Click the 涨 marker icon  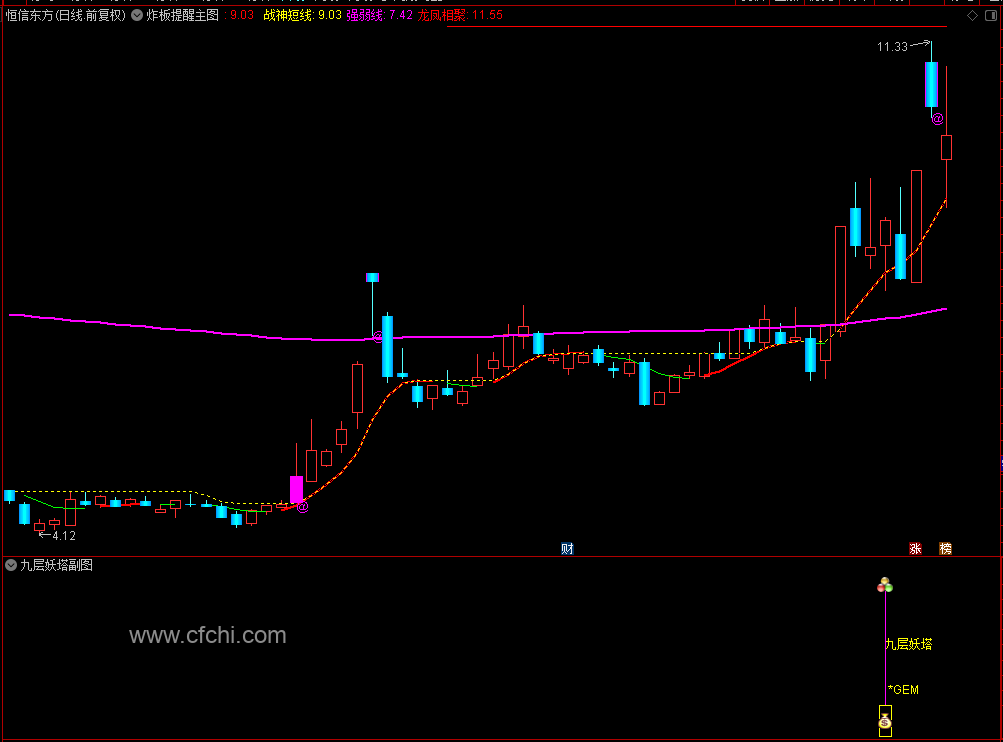click(x=915, y=548)
